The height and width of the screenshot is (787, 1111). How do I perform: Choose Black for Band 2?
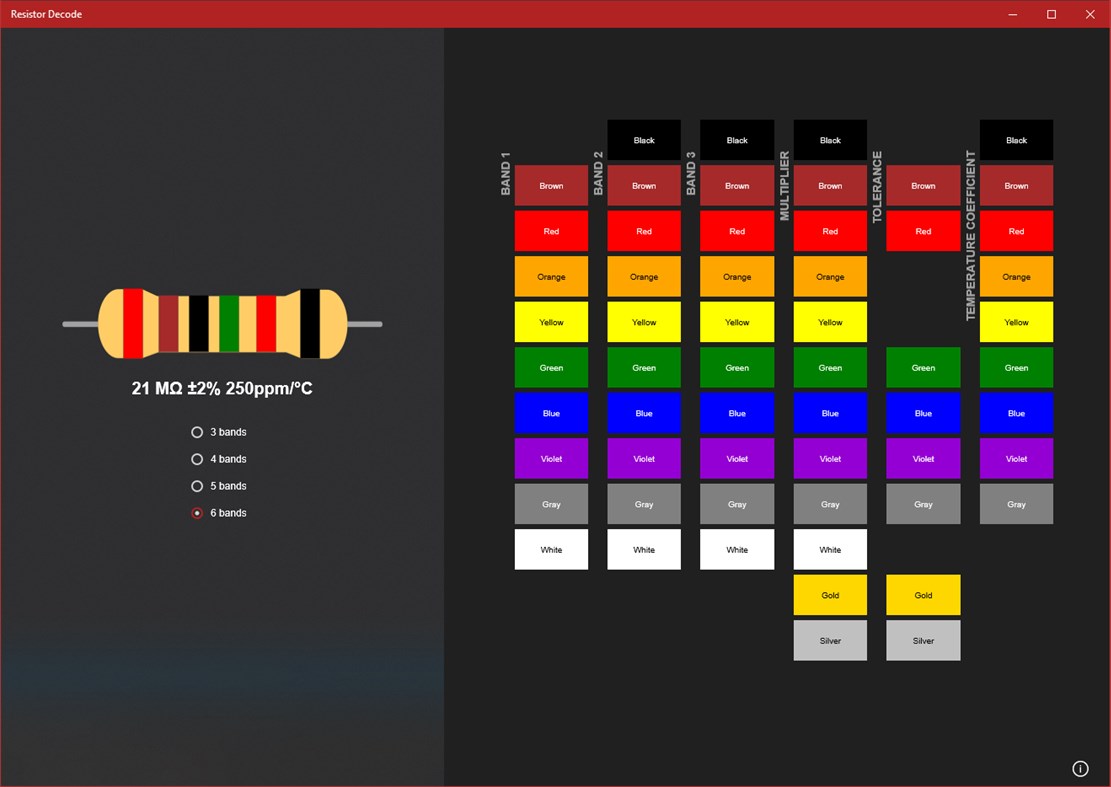(643, 140)
